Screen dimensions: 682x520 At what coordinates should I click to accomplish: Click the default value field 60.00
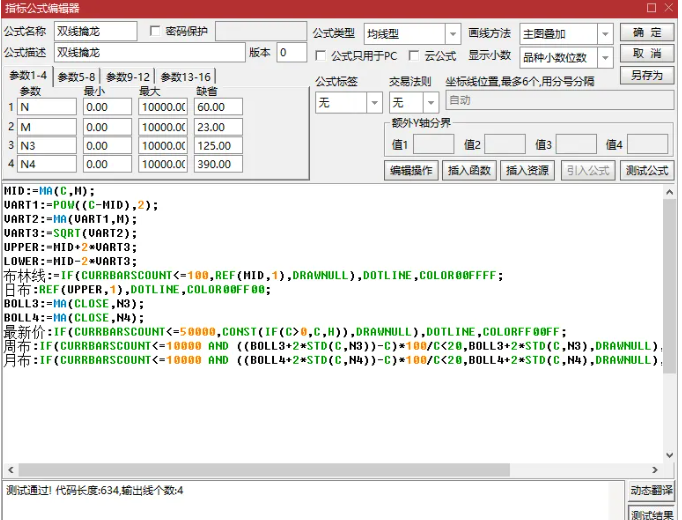tap(218, 107)
